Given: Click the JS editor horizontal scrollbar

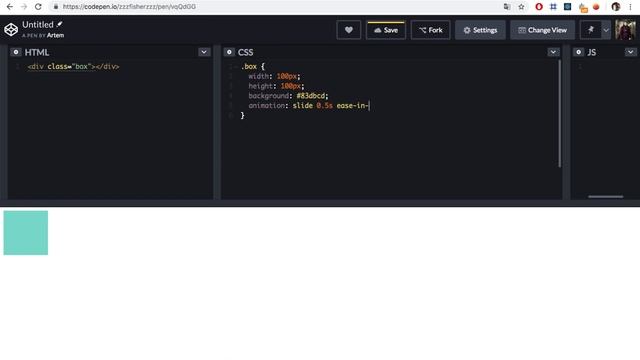Looking at the screenshot, I should (x=605, y=197).
